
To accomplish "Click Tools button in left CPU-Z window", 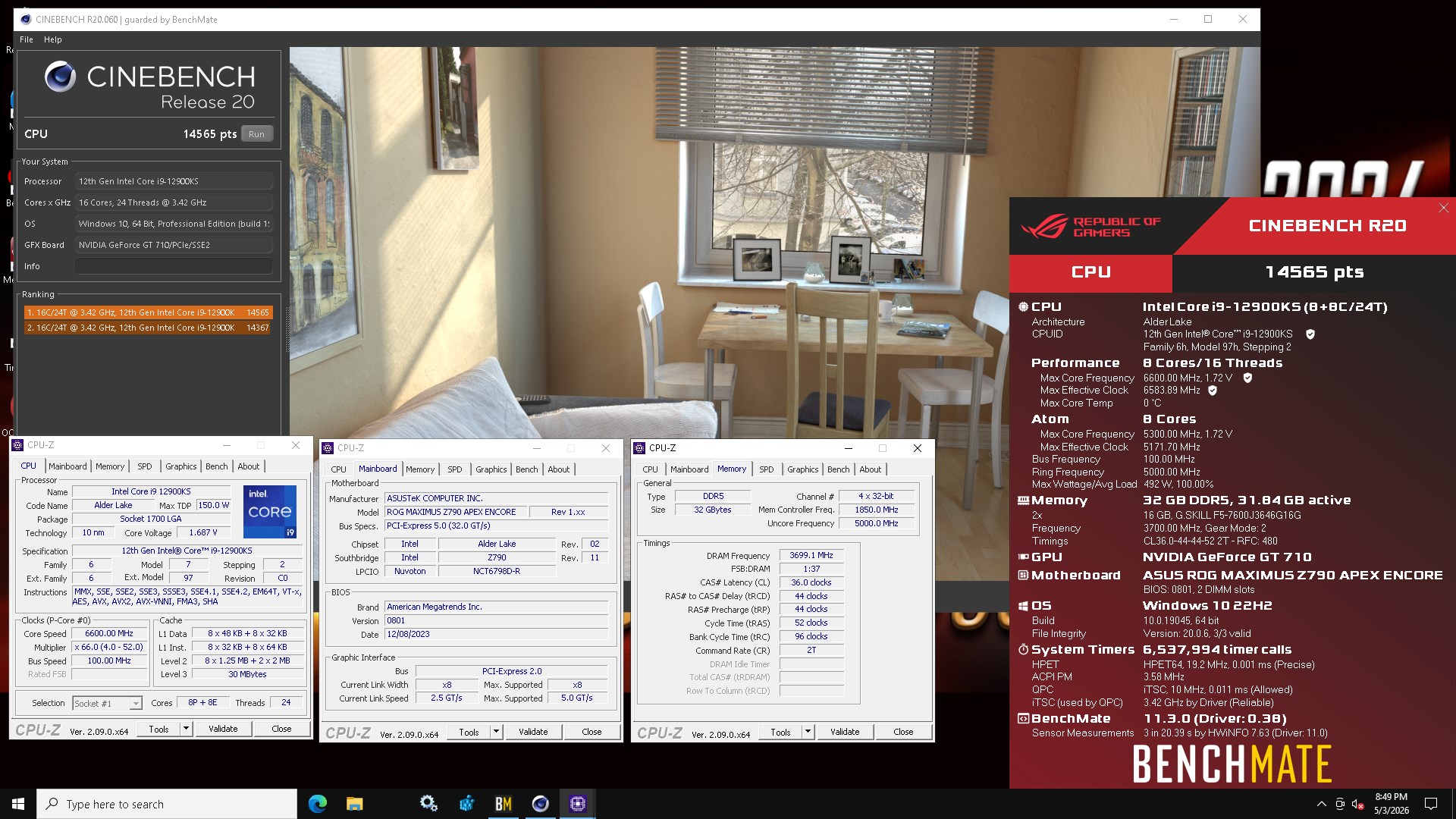I will coord(158,729).
